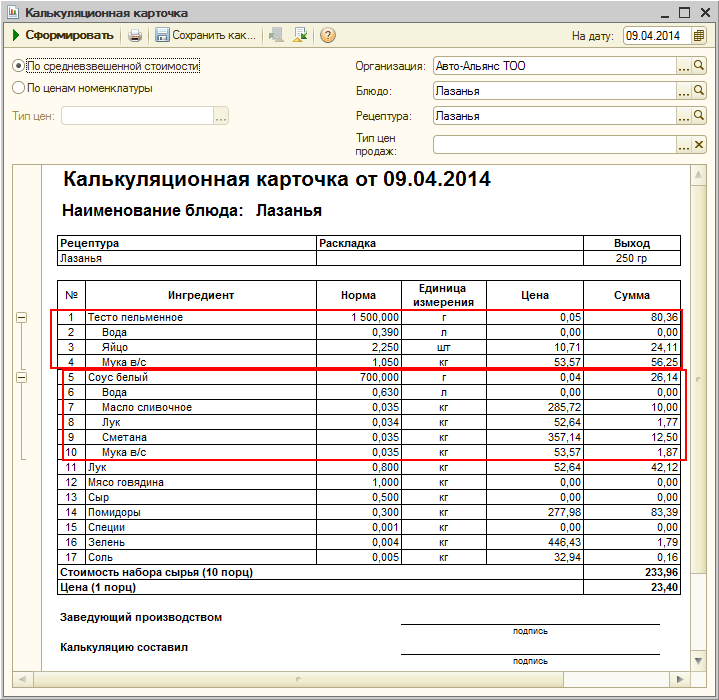Collapse the Соус белый ingredient group
Viewport: 719px width, 700px height.
pyautogui.click(x=21, y=377)
